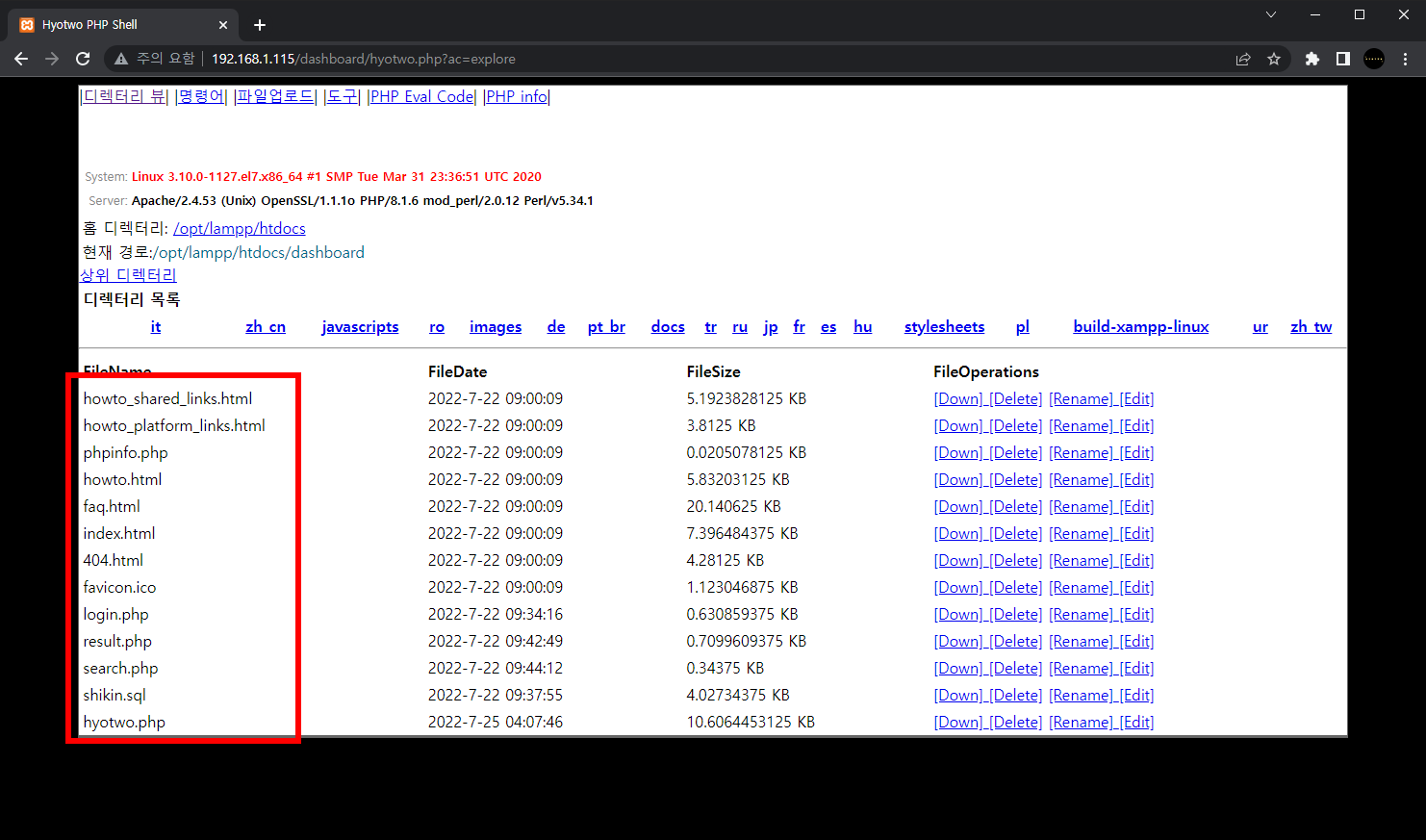
Task: Rename 404.html
Action: click(1081, 560)
